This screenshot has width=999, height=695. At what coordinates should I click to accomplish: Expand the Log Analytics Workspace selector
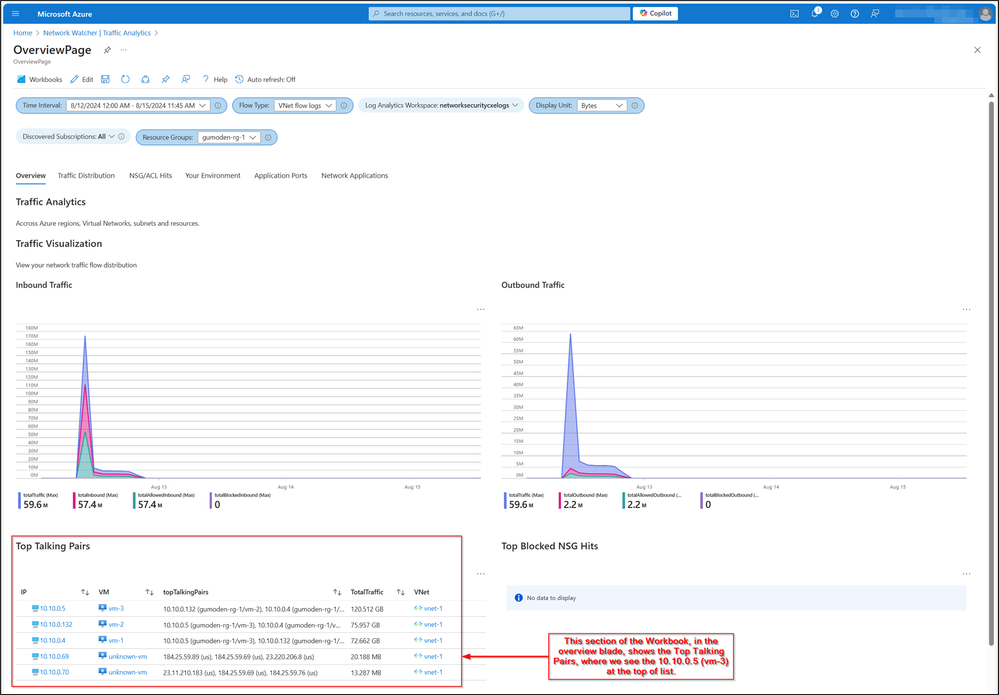pos(442,106)
